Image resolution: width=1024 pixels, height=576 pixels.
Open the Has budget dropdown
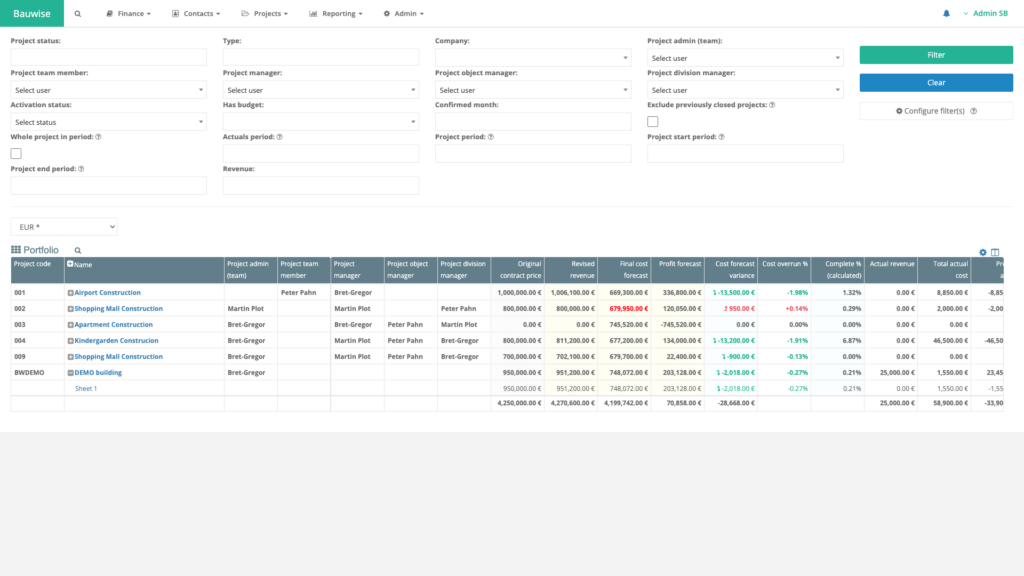321,121
